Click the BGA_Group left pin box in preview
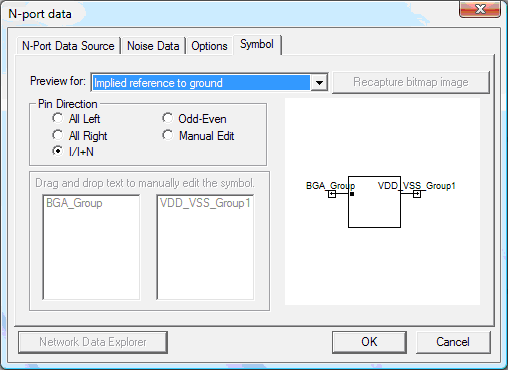 332,194
